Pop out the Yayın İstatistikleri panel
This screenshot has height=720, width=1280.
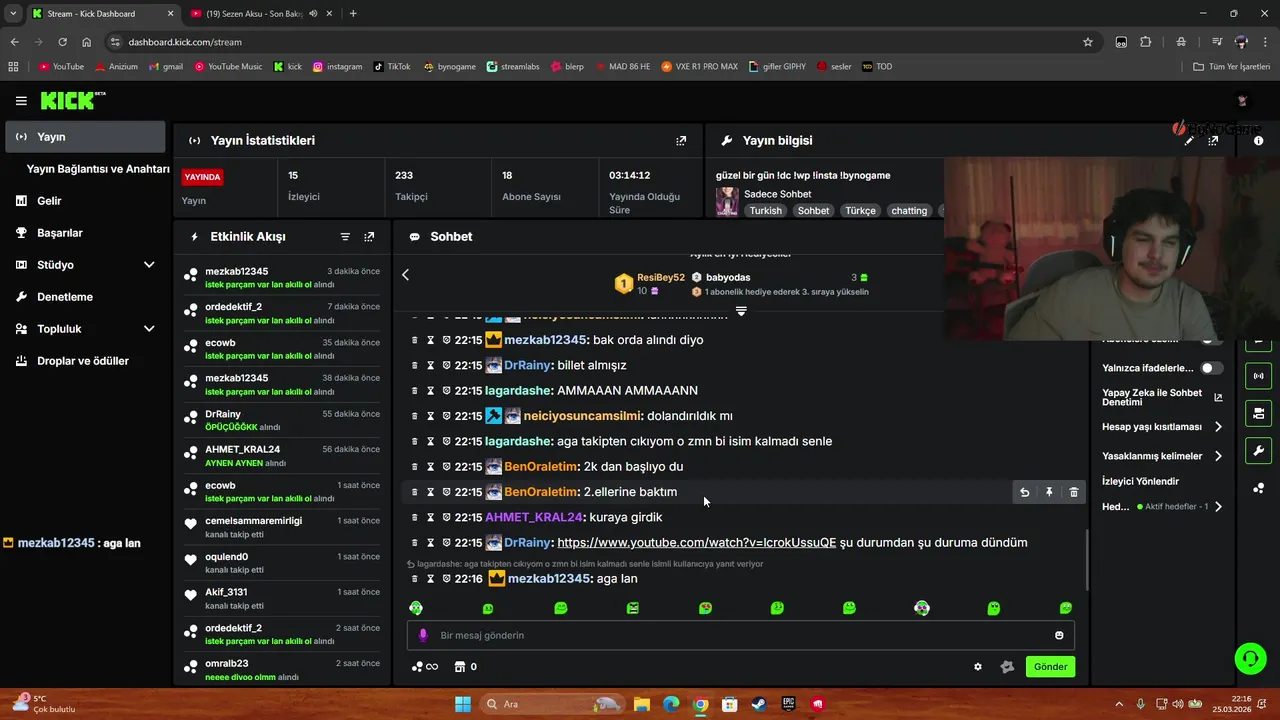[681, 141]
